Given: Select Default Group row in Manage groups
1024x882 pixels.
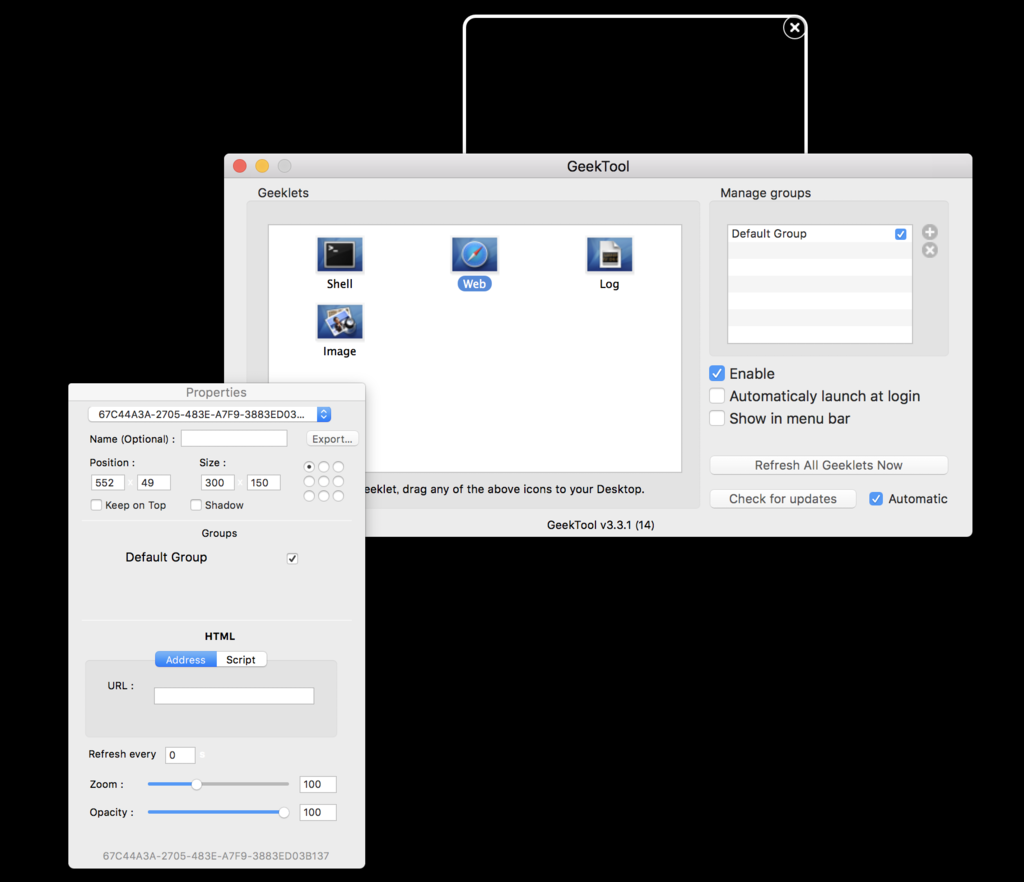Looking at the screenshot, I should pyautogui.click(x=820, y=234).
